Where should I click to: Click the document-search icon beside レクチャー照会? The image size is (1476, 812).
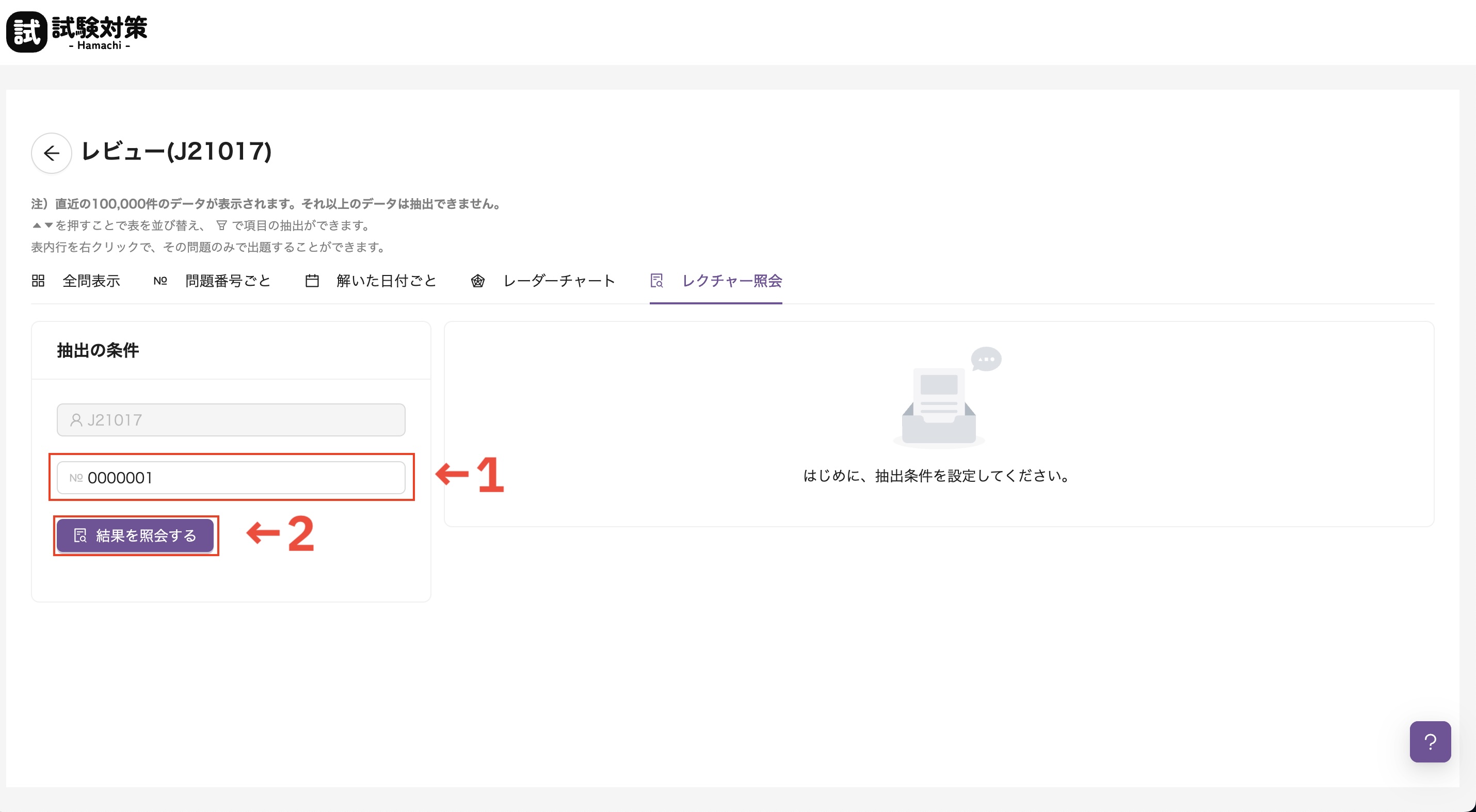click(x=656, y=281)
